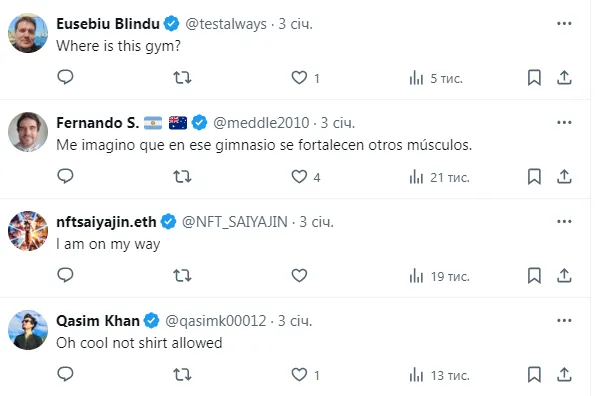Viewport: 603px width, 396px height.
Task: Open @meddle2010 profile handle
Action: click(x=261, y=123)
